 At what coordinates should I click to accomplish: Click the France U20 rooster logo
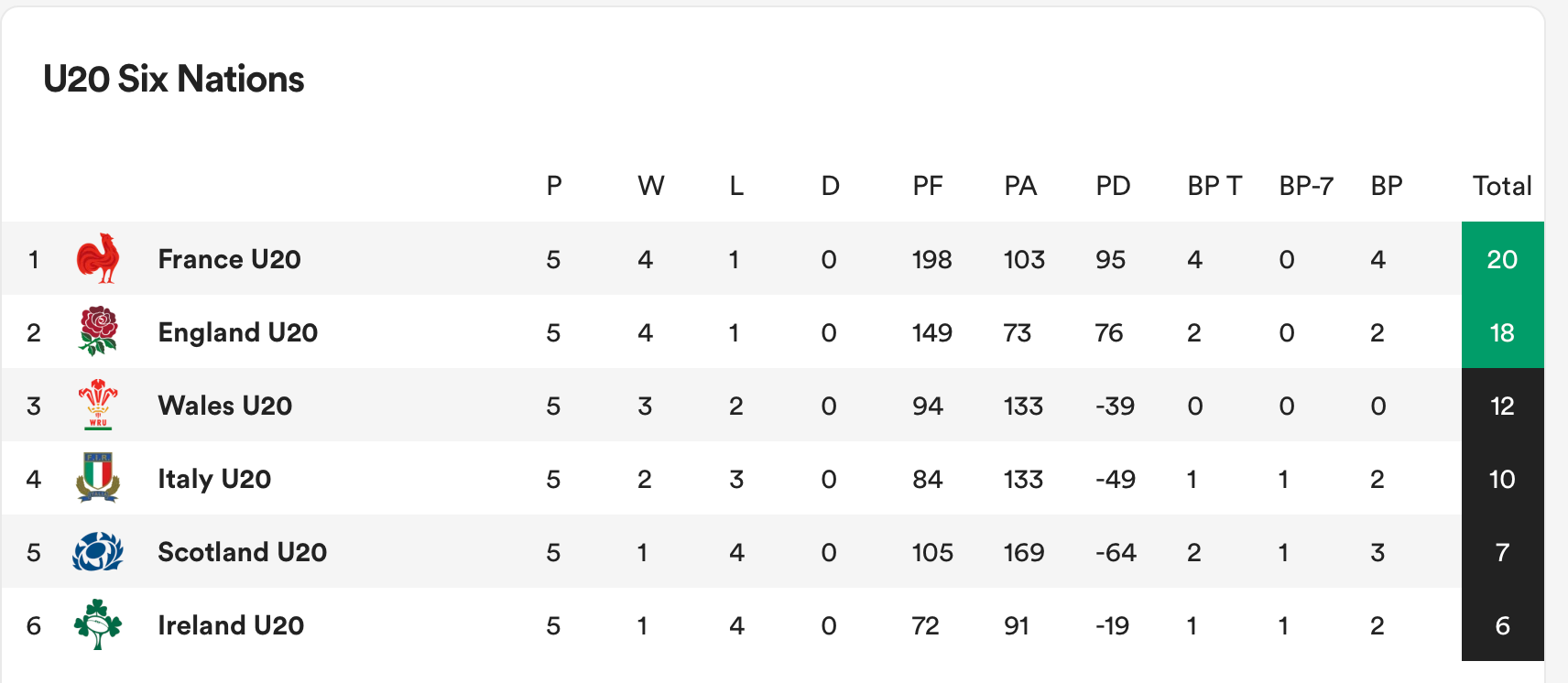pyautogui.click(x=98, y=258)
